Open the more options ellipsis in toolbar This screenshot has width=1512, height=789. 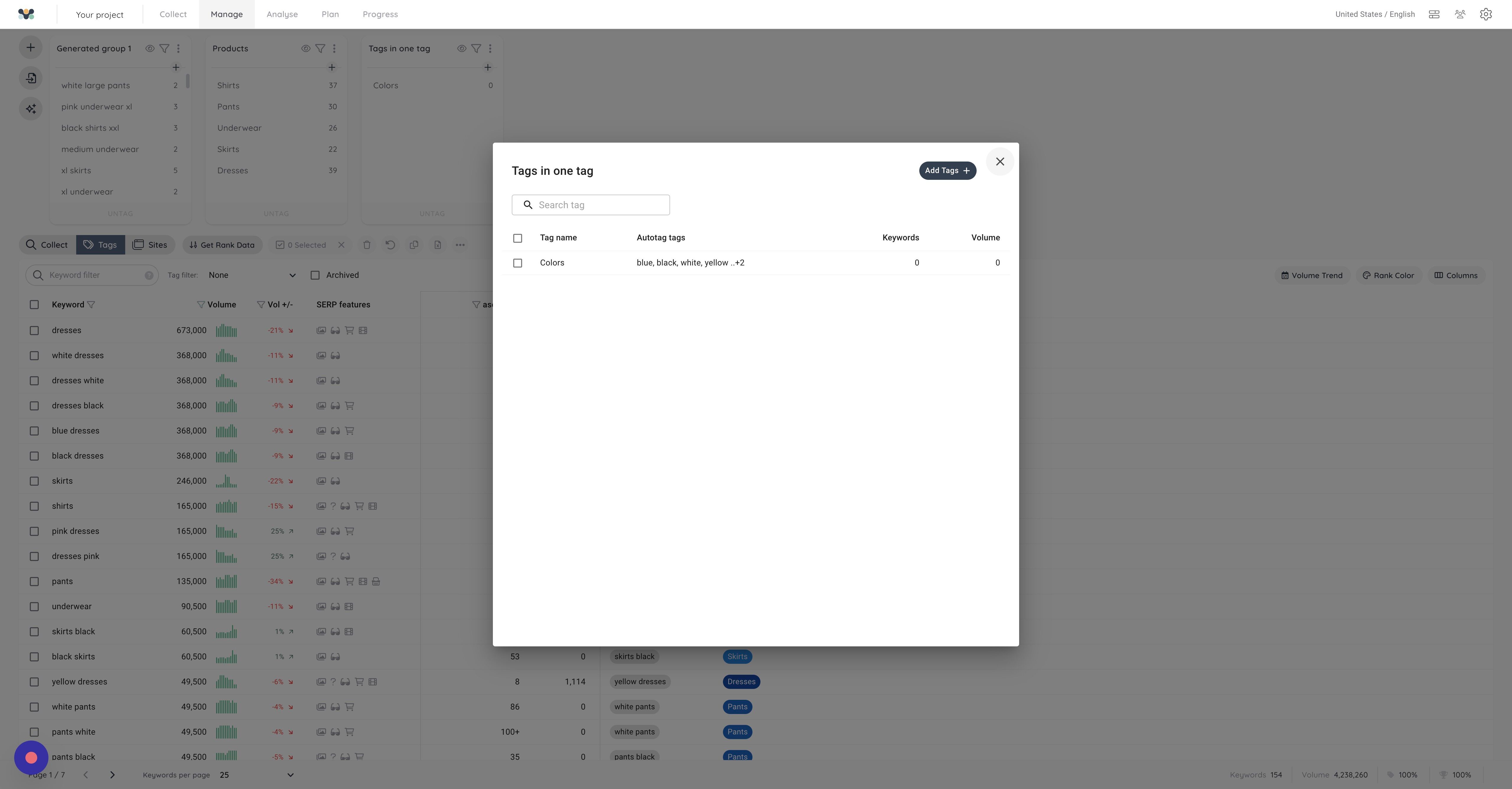[x=460, y=245]
